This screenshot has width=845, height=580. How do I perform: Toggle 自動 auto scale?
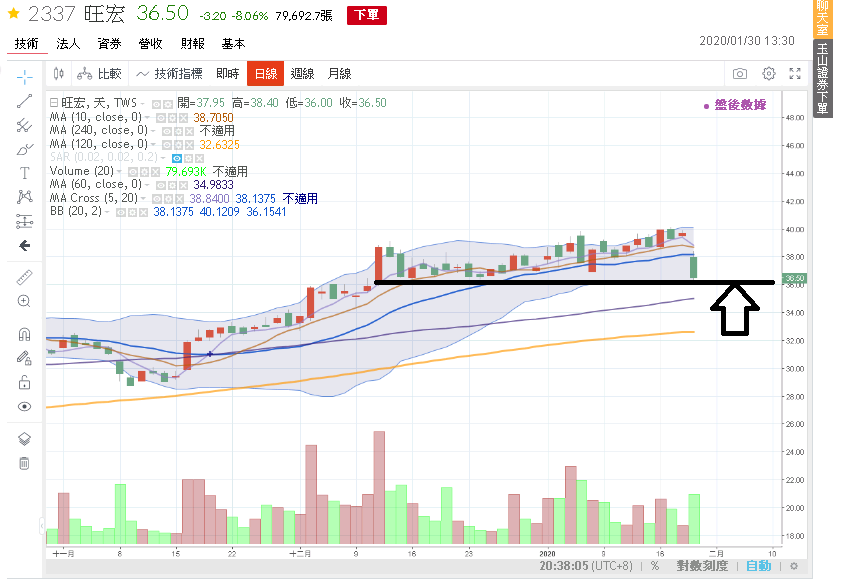(x=759, y=566)
